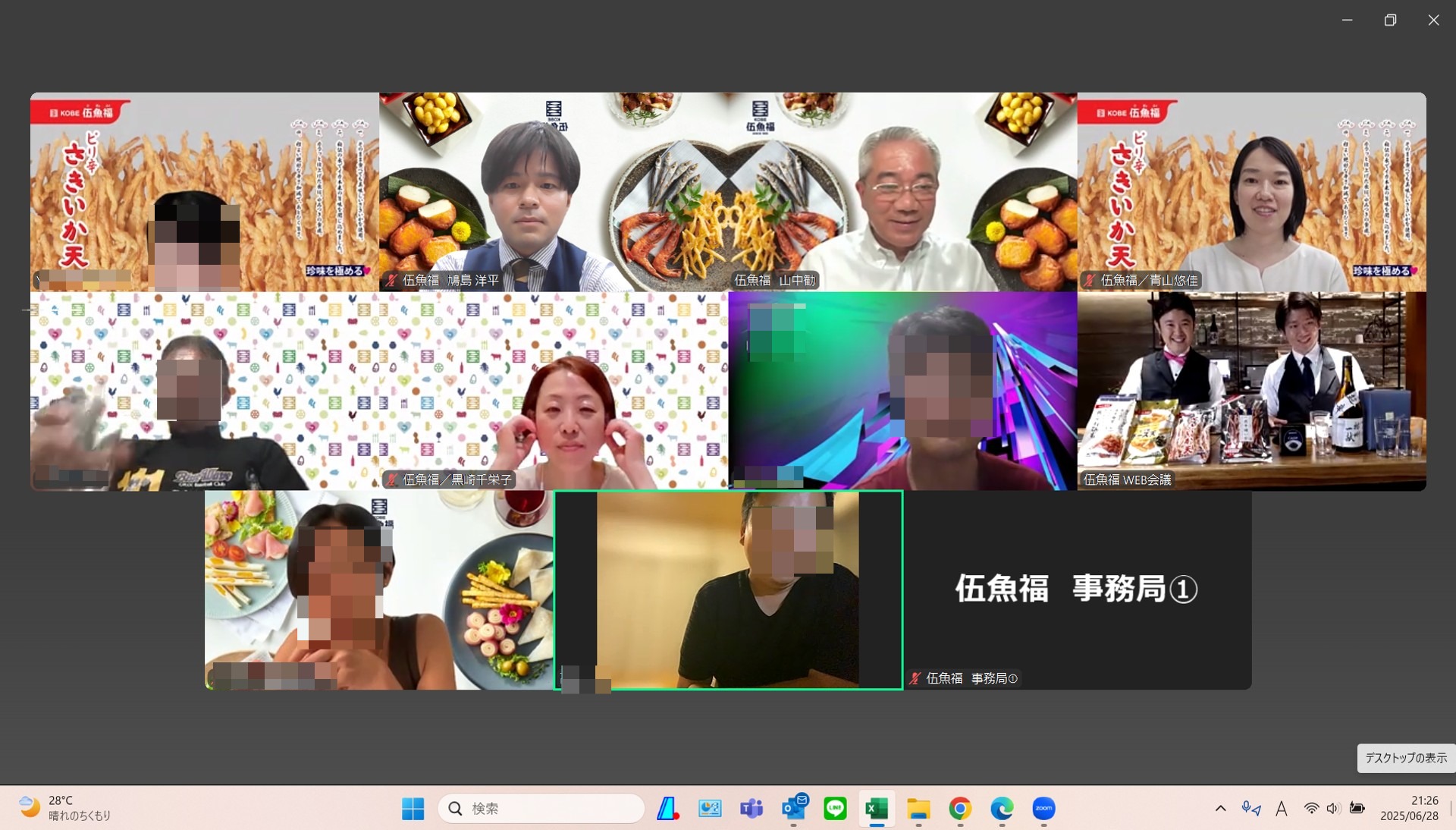Switch to Excel in the taskbar
The width and height of the screenshot is (1456, 830).
pos(877,809)
